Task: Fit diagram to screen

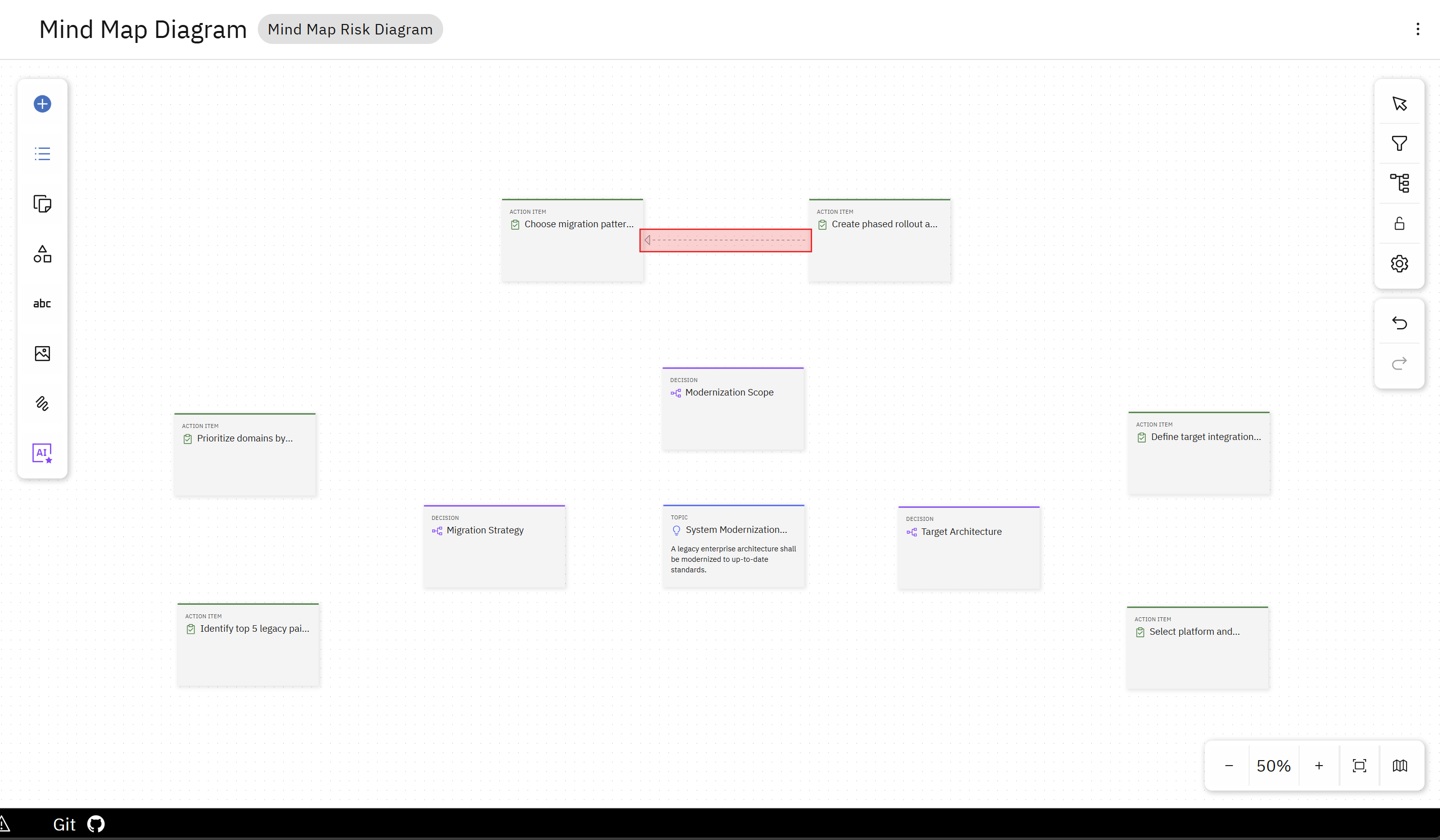Action: (x=1360, y=766)
